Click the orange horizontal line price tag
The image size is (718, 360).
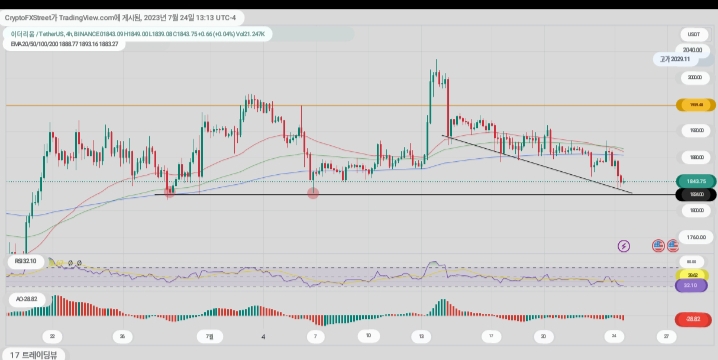point(696,105)
